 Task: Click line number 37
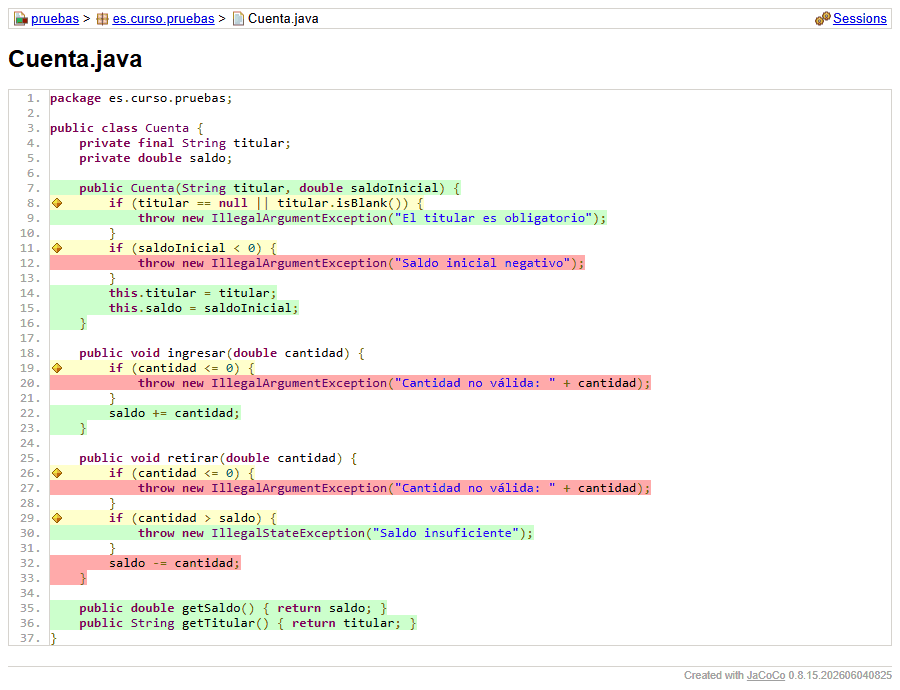tap(30, 638)
